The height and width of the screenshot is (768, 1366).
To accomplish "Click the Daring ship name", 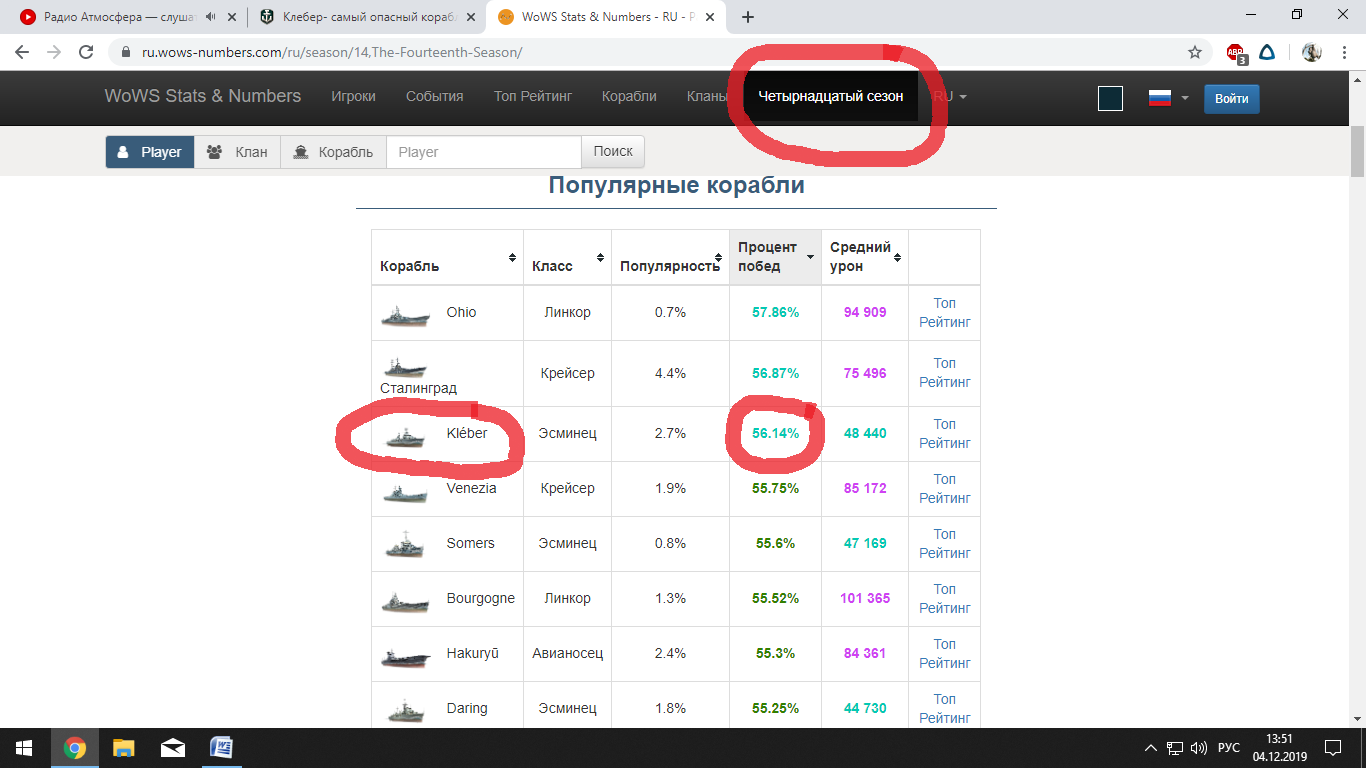I will (467, 709).
